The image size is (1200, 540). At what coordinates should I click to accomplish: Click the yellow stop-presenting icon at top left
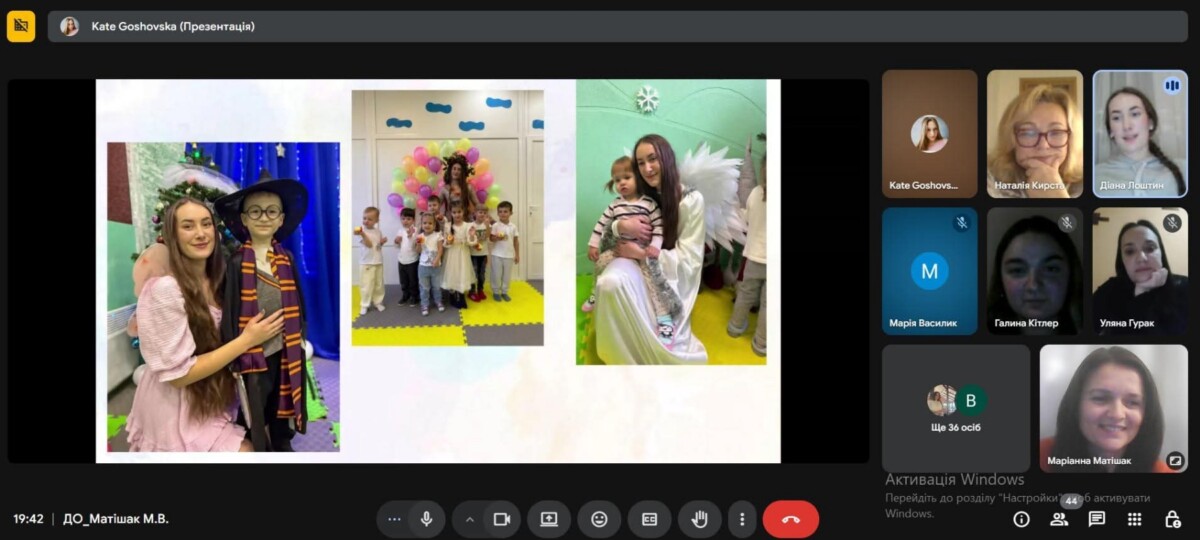click(x=21, y=26)
